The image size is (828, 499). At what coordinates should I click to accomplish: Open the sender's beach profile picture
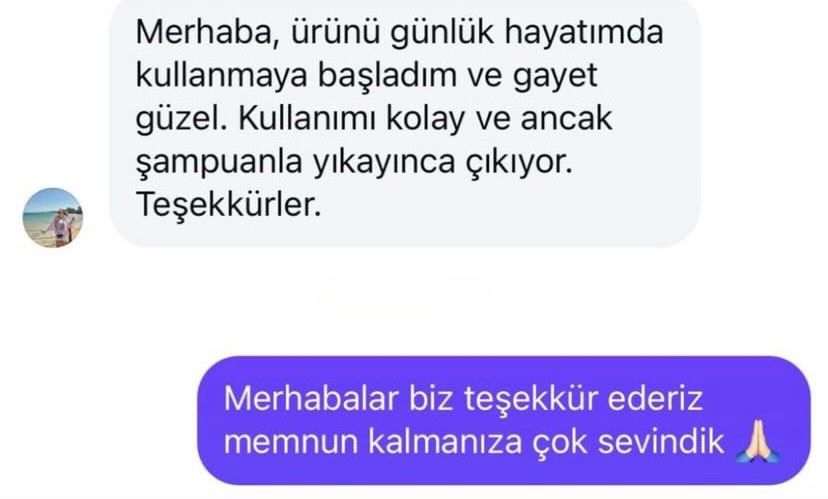point(53,218)
